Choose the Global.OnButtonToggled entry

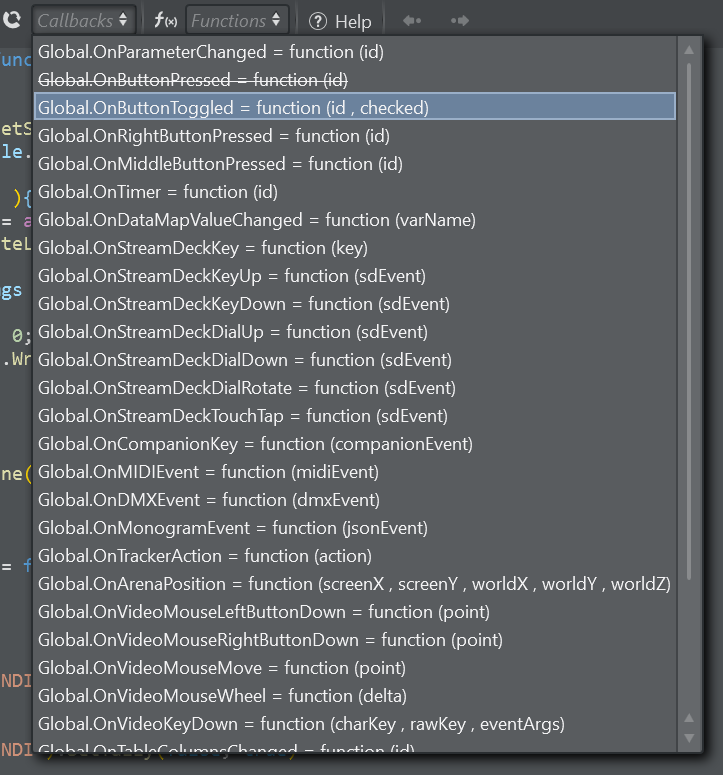233,107
